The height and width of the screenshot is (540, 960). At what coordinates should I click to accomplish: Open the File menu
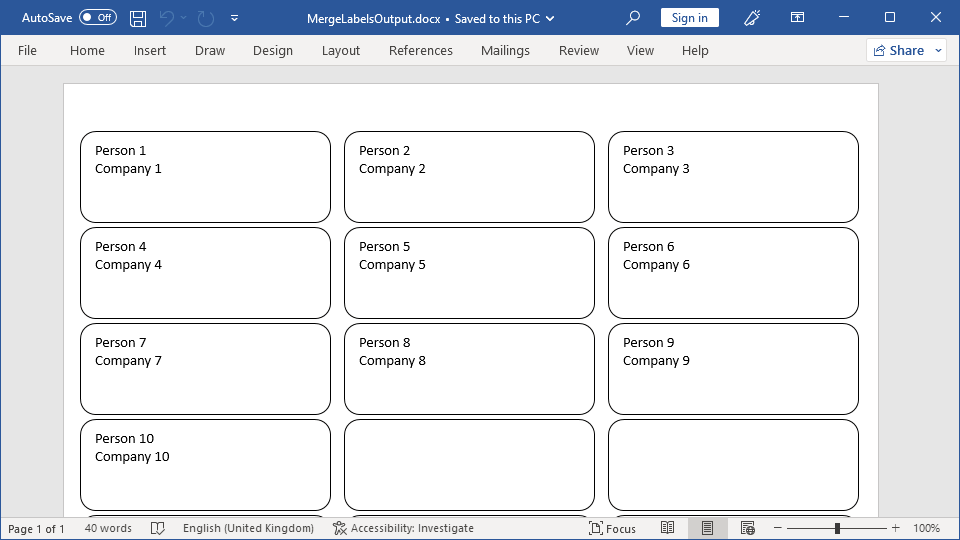coord(27,51)
